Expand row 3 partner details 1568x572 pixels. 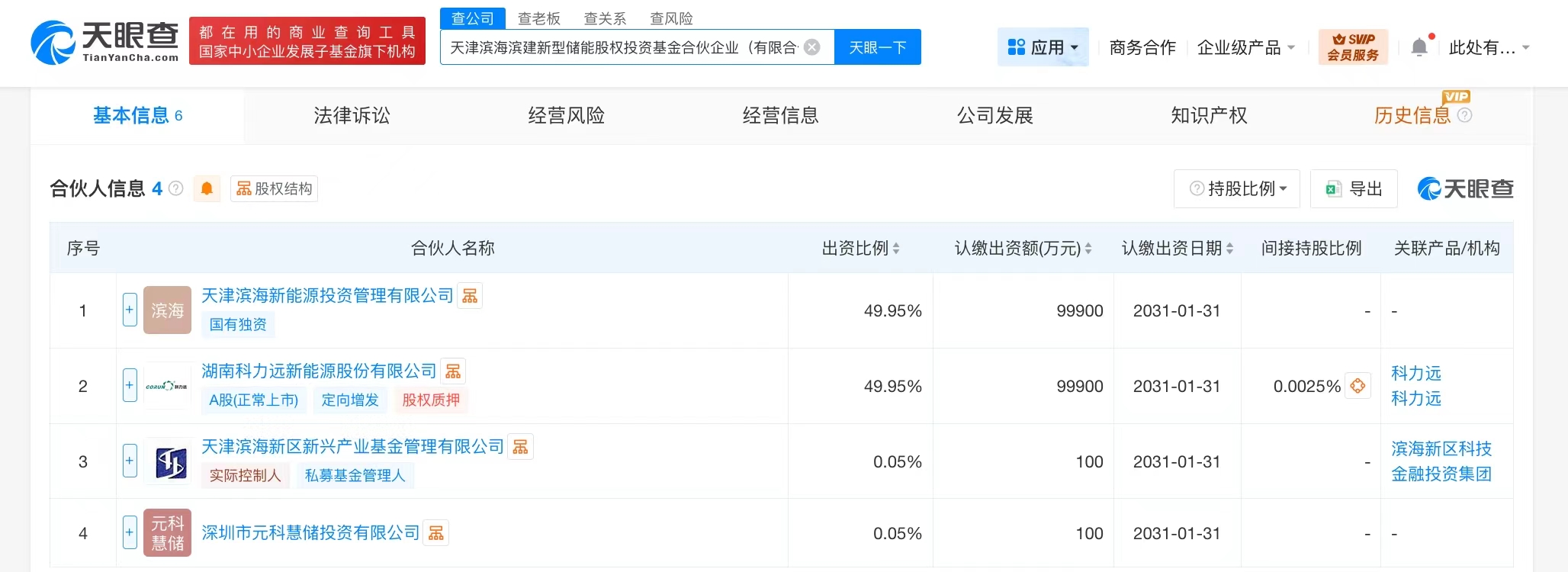click(x=130, y=461)
